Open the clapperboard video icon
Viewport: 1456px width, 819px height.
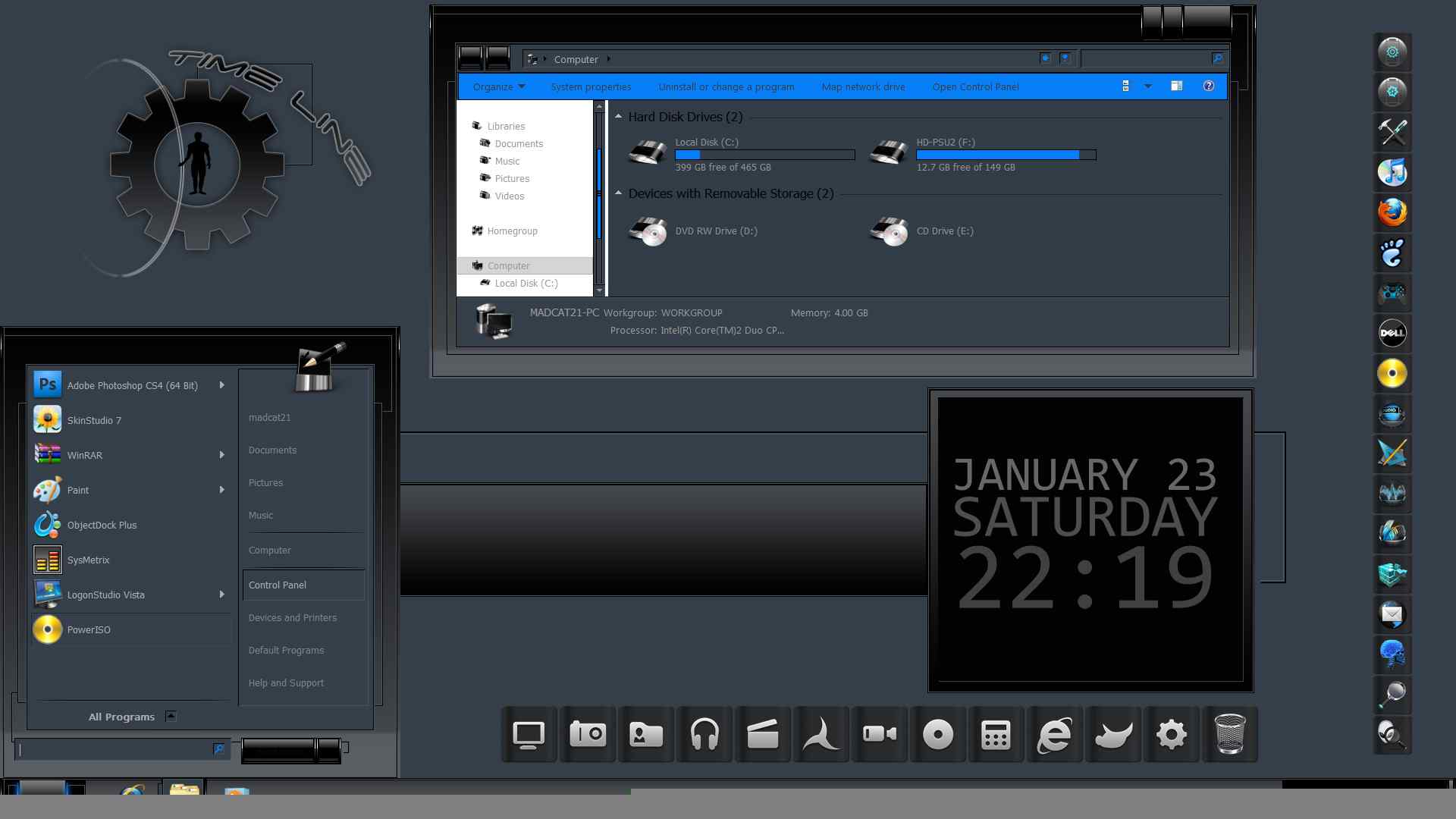tap(763, 734)
